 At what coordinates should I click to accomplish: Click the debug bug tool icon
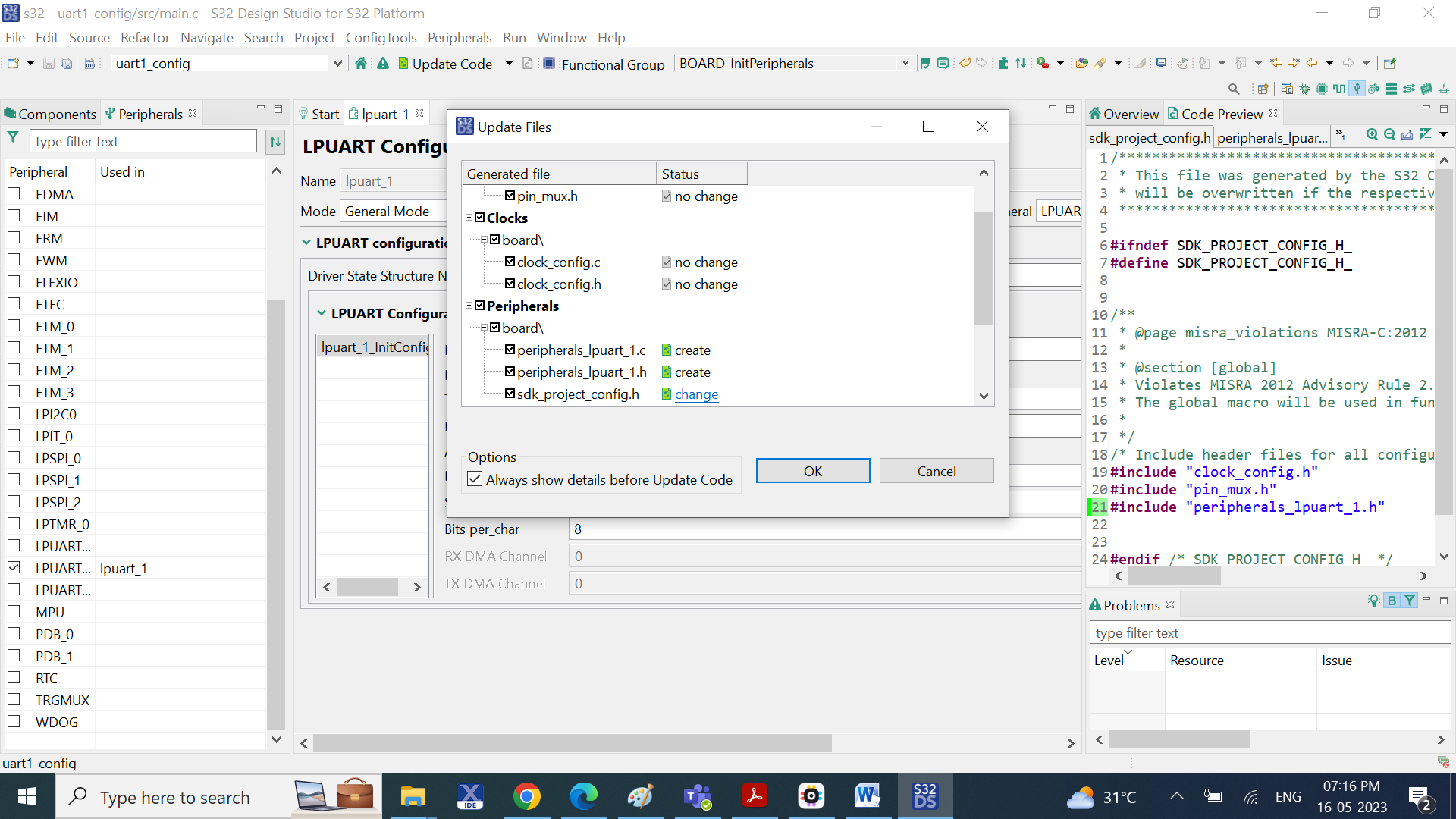coord(1304,89)
